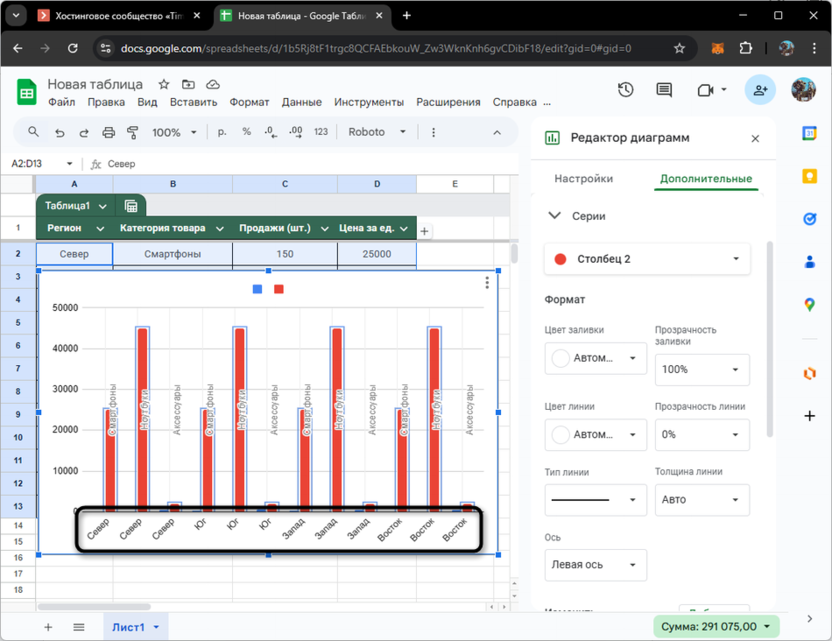
Task: Open Цвет заливки color picker
Action: click(595, 358)
